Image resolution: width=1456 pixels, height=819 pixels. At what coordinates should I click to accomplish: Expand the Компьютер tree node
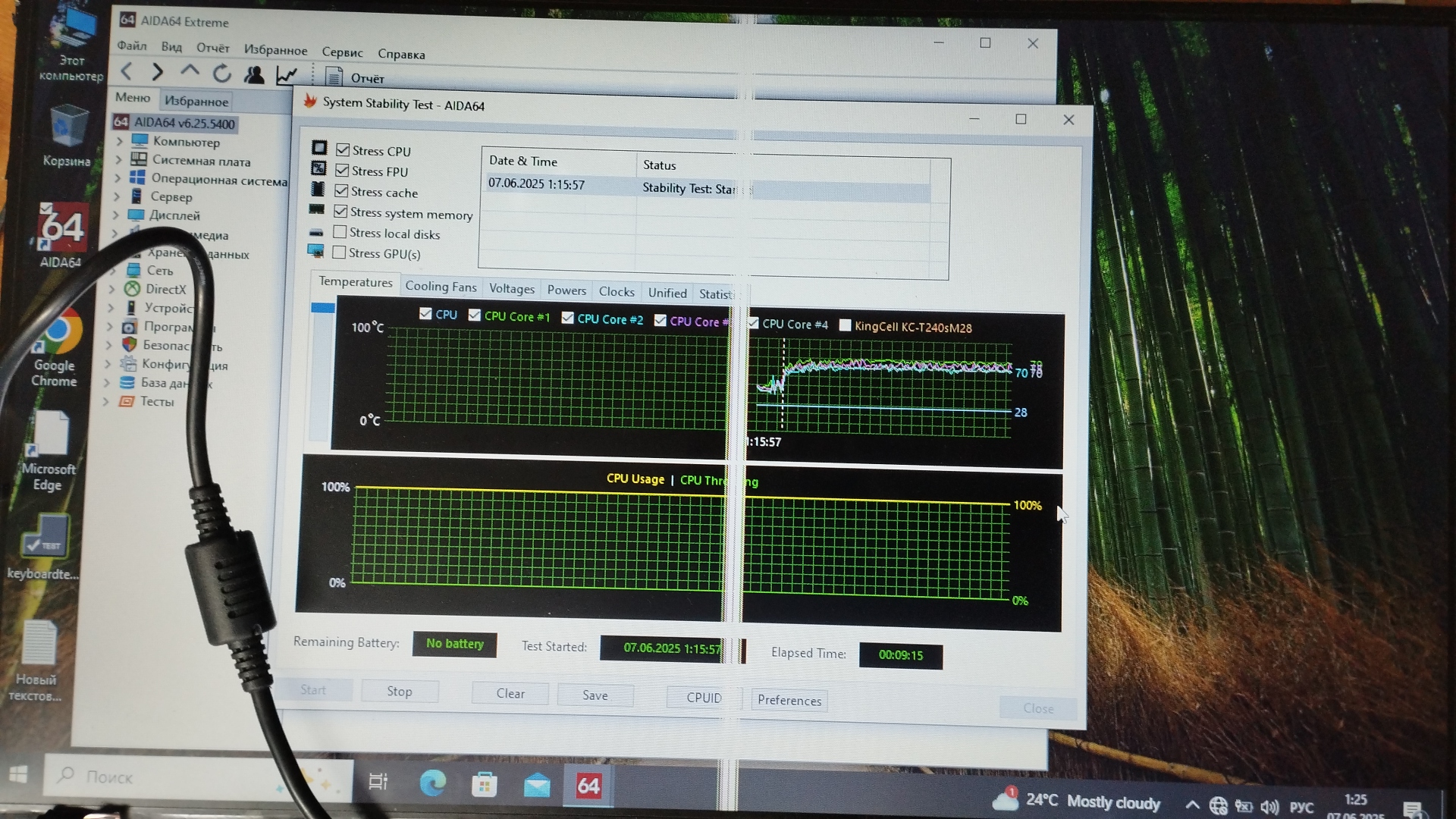click(119, 141)
